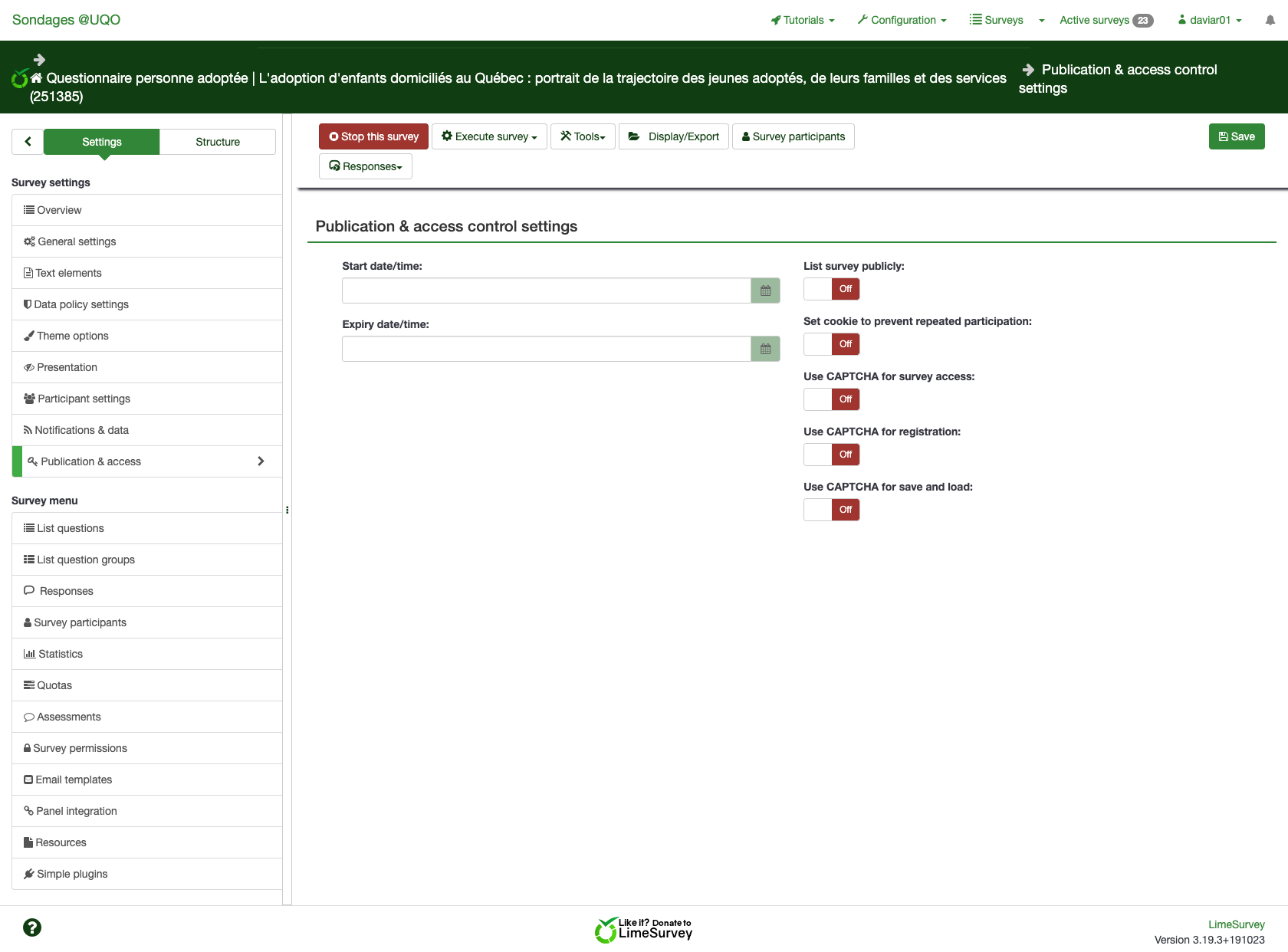The width and height of the screenshot is (1288, 952).
Task: Click the green Save button
Action: point(1236,136)
